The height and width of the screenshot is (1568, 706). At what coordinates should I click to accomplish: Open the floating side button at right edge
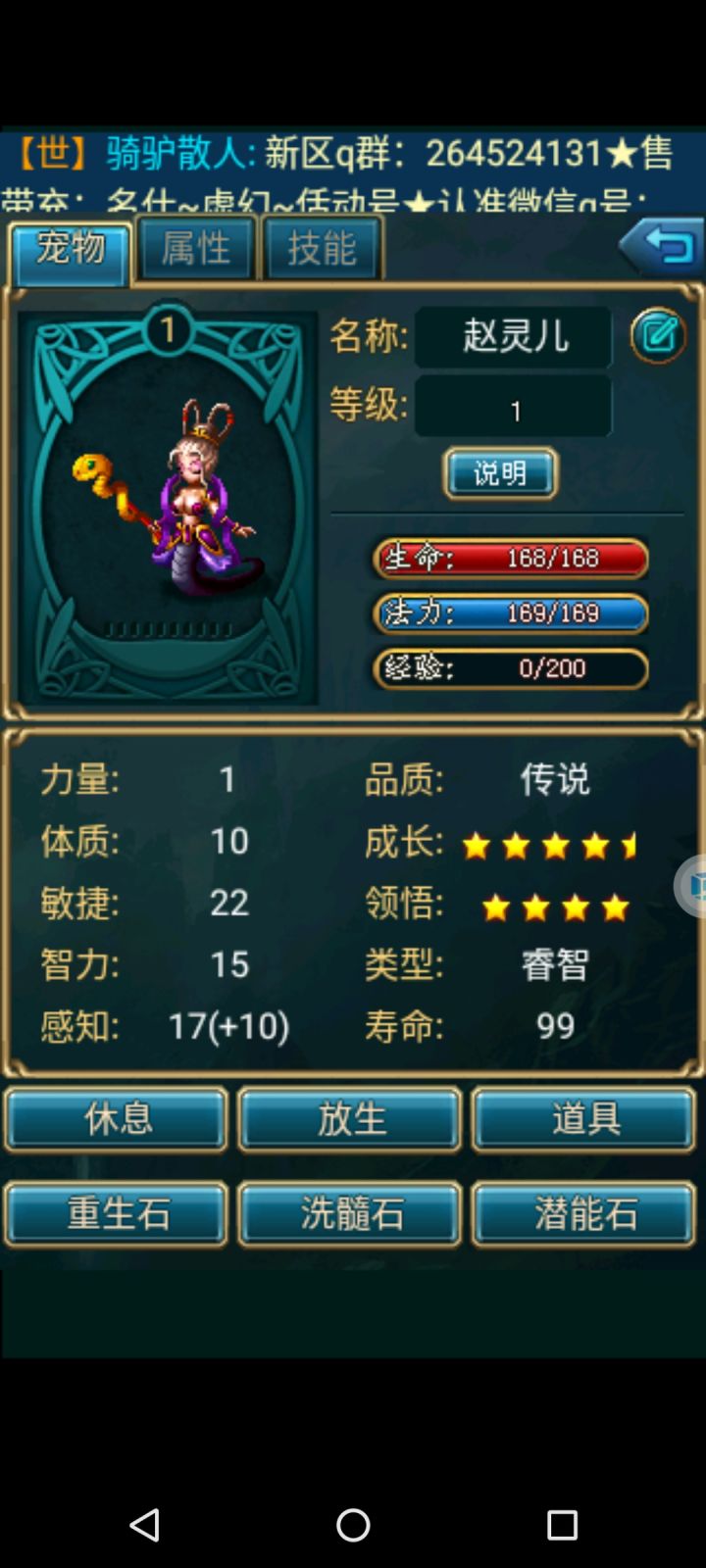pyautogui.click(x=690, y=886)
